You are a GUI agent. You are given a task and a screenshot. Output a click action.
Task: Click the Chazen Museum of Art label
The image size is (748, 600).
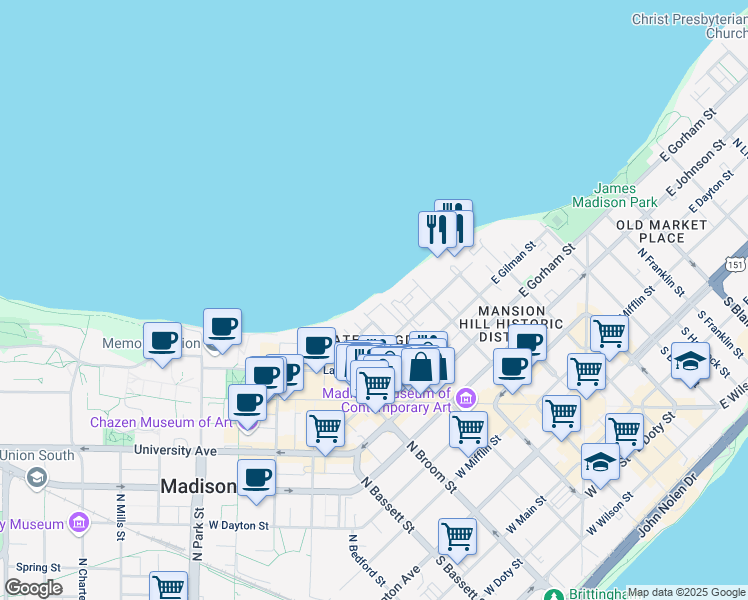coord(161,423)
